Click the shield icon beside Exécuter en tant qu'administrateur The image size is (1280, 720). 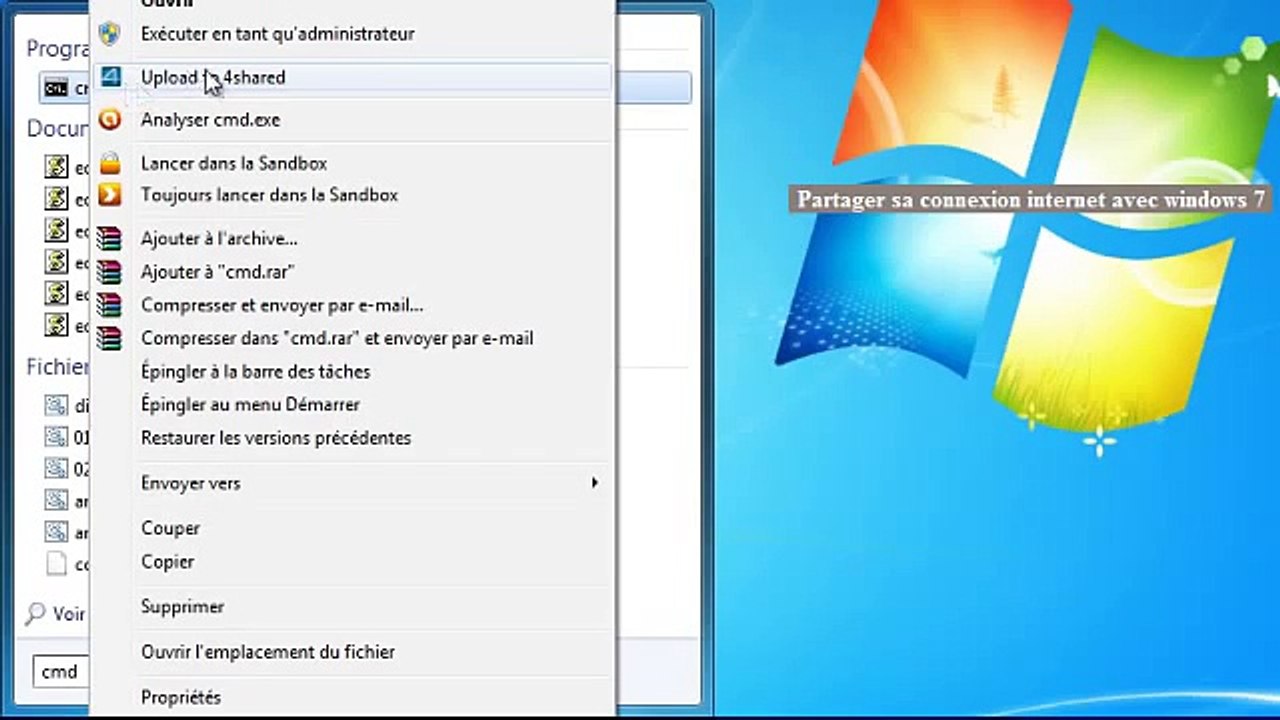tap(110, 33)
